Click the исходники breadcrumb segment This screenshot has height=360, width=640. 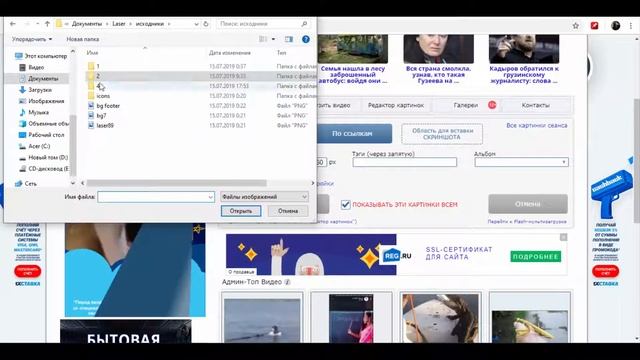150,24
